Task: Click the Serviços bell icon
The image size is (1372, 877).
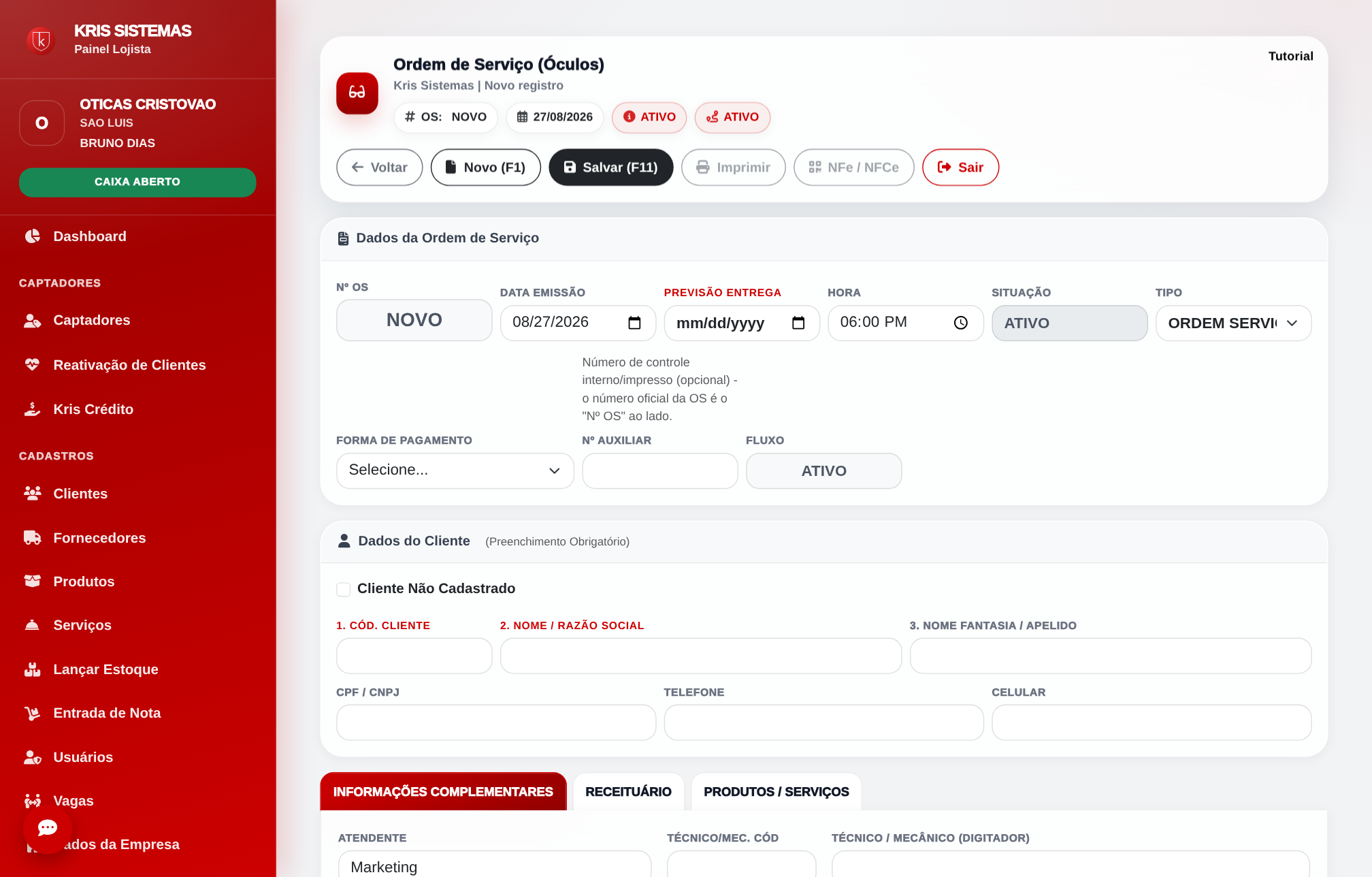Action: [33, 625]
